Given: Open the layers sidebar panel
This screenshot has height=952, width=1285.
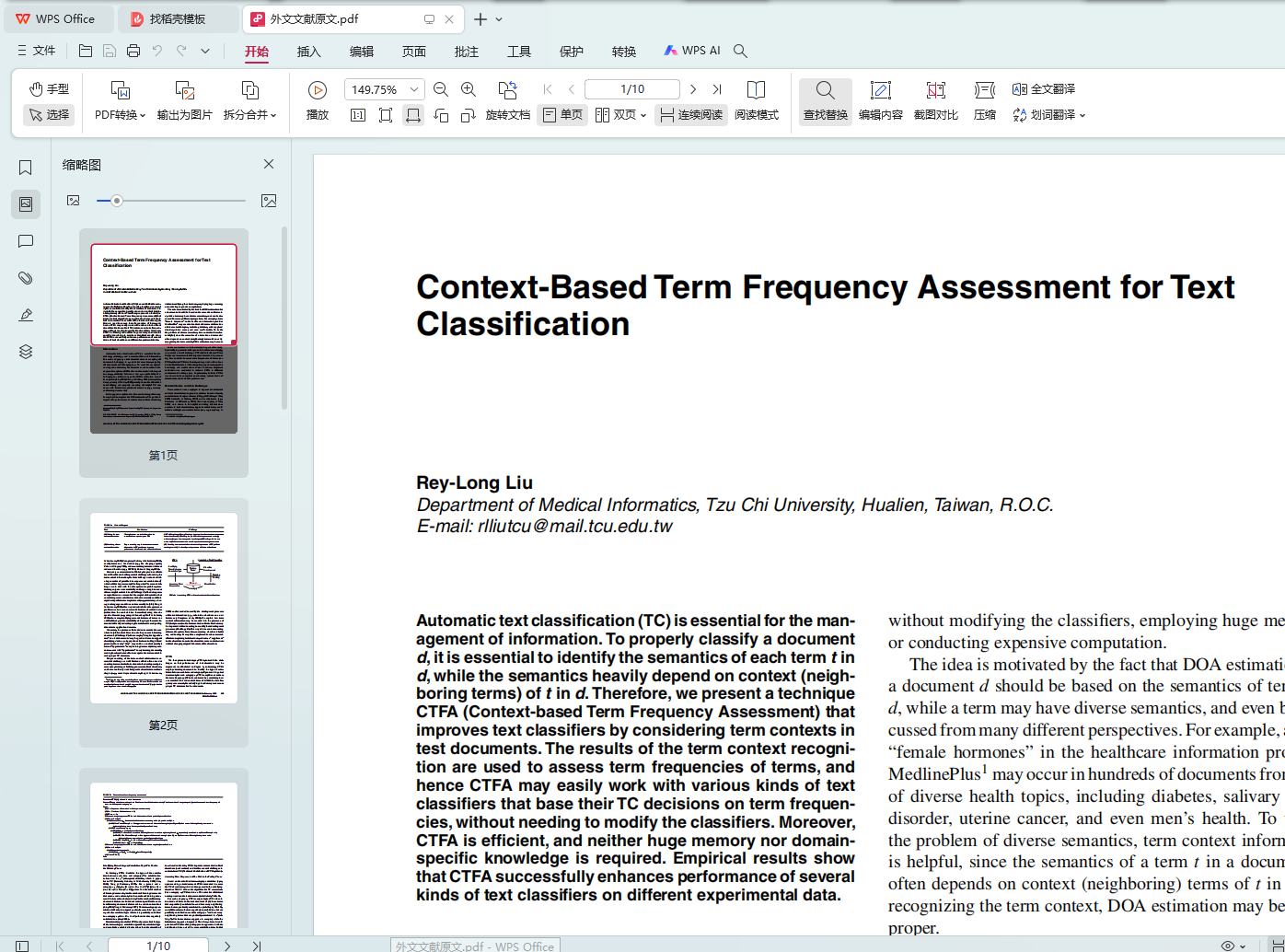Looking at the screenshot, I should click(26, 352).
